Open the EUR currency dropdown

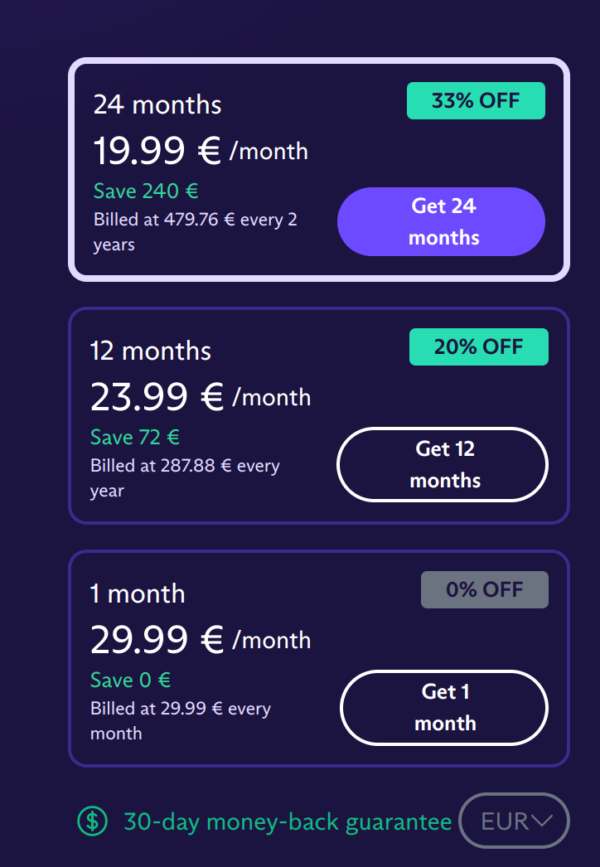tap(514, 821)
